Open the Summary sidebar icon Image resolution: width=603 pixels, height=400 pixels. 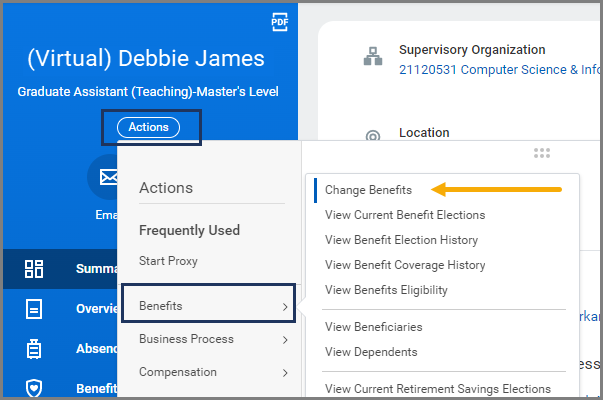click(34, 268)
